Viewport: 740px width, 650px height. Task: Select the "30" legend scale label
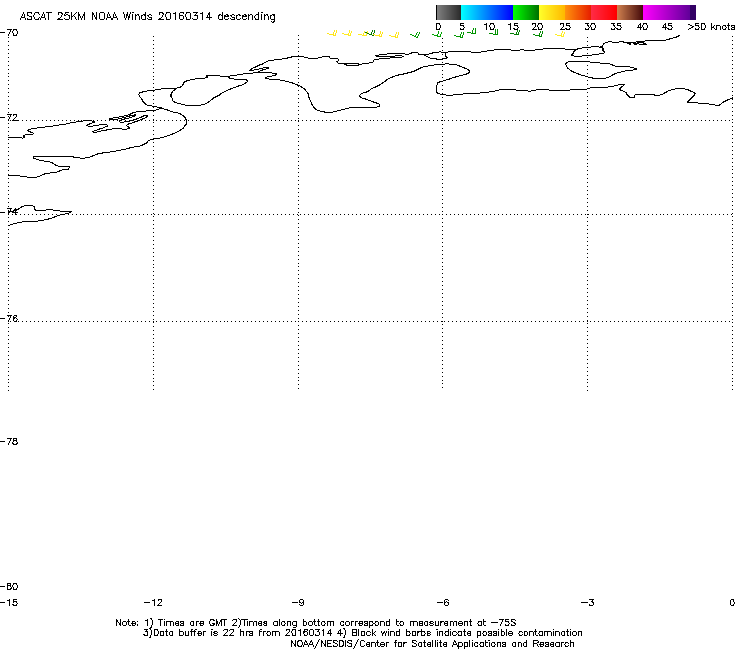click(x=590, y=27)
